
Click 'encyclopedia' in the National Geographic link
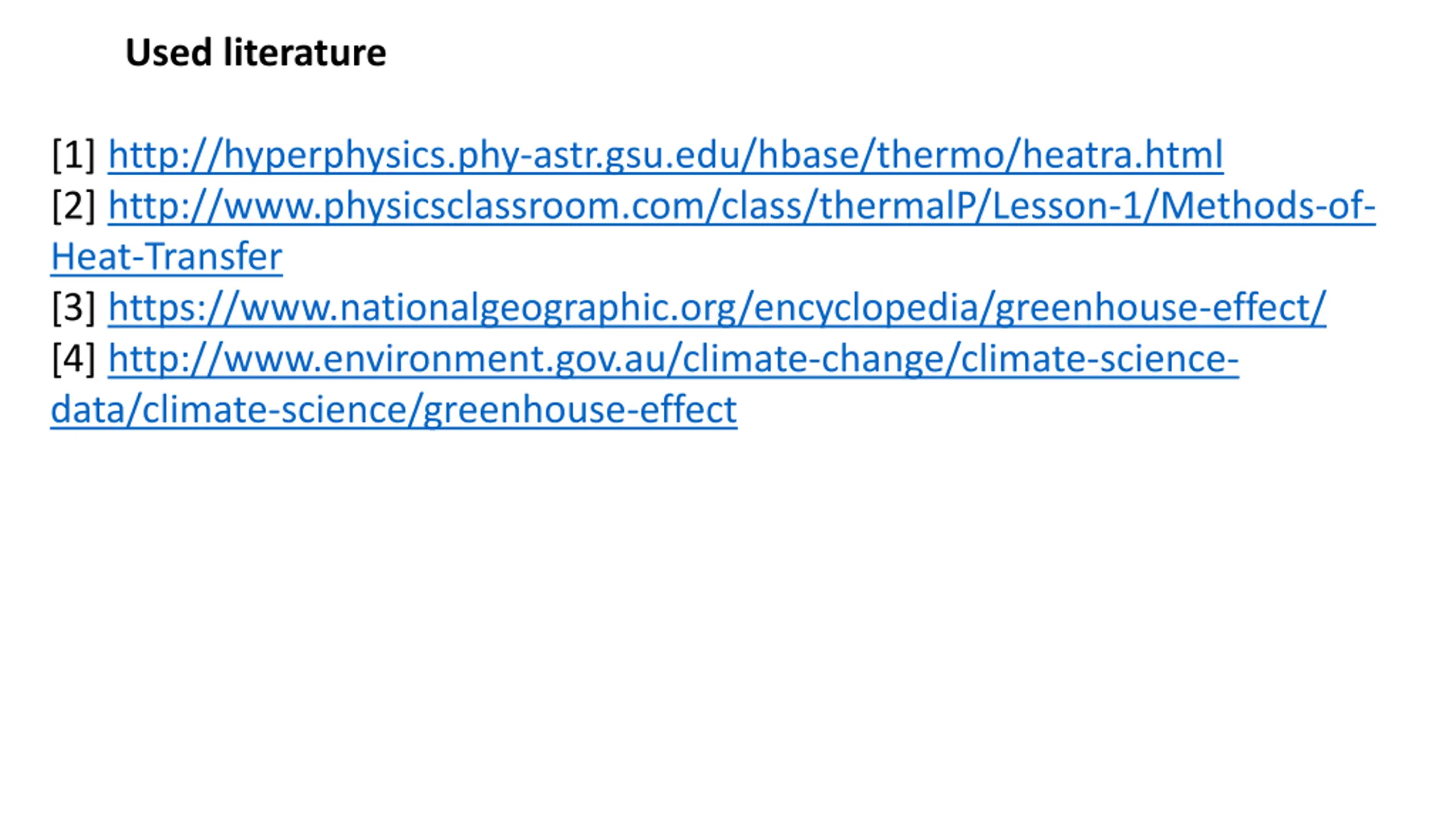(x=866, y=308)
